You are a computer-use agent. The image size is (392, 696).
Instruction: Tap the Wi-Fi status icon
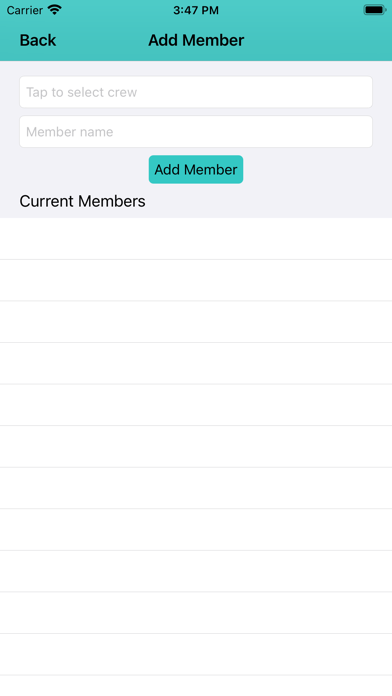[x=55, y=10]
